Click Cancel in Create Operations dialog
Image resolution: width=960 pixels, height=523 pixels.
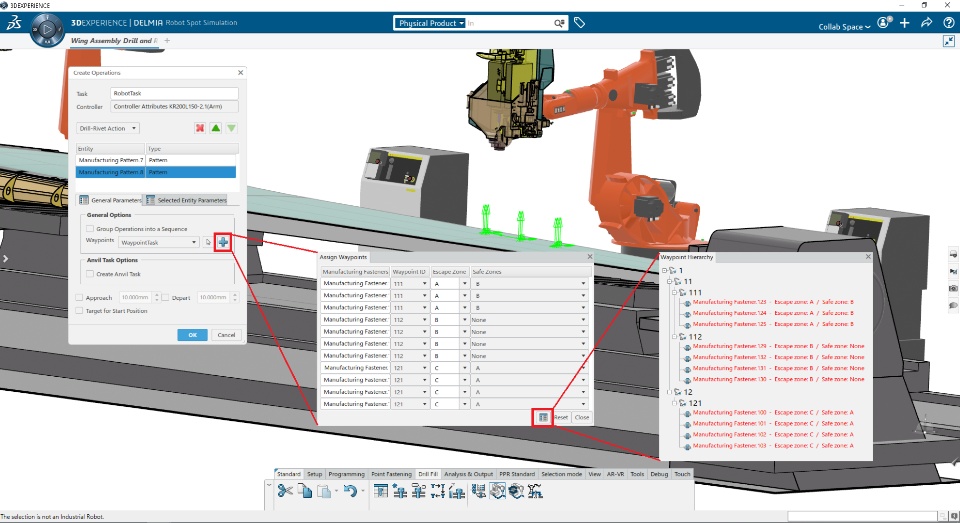point(227,335)
